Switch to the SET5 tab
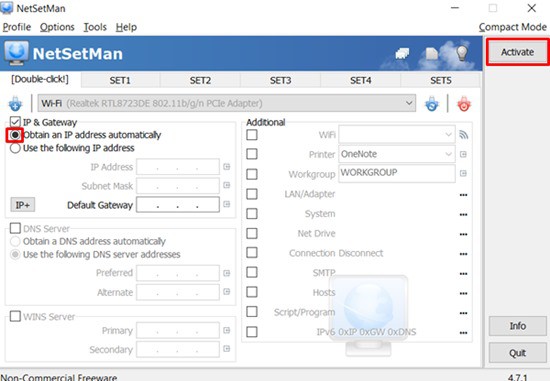Screen dimensions: 550x381 point(441,80)
